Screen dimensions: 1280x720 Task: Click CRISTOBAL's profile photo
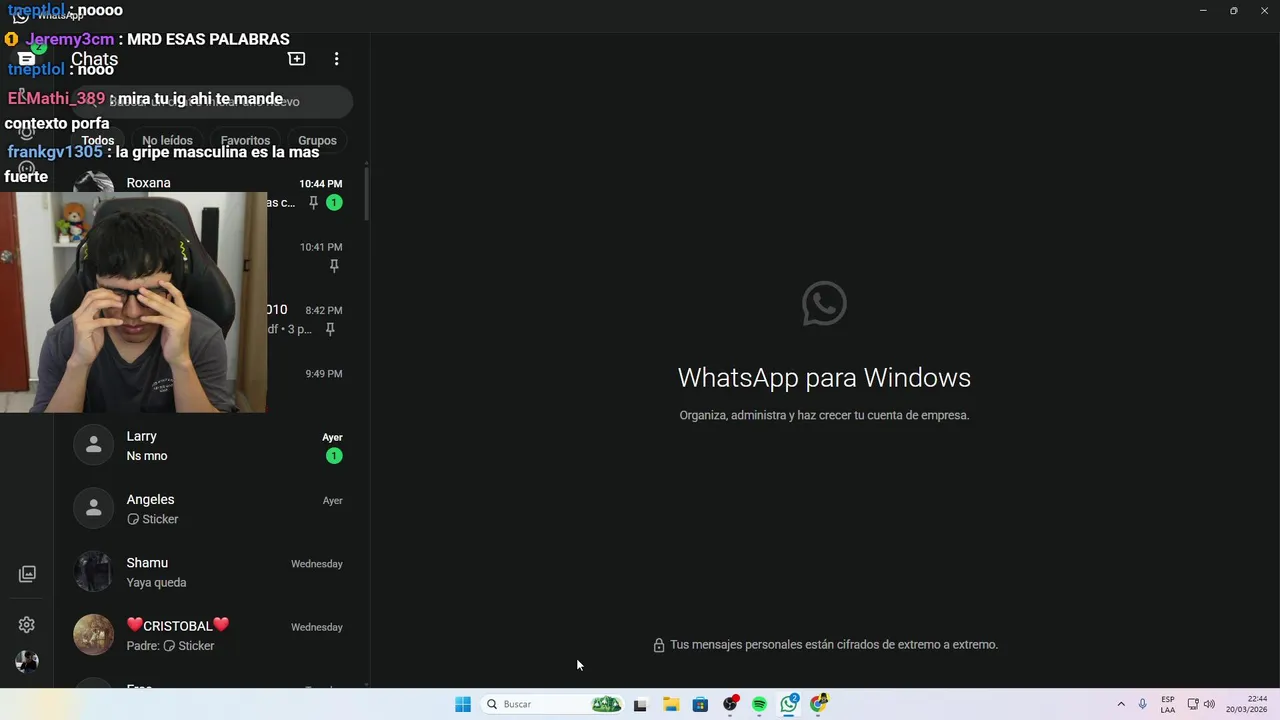click(x=94, y=635)
